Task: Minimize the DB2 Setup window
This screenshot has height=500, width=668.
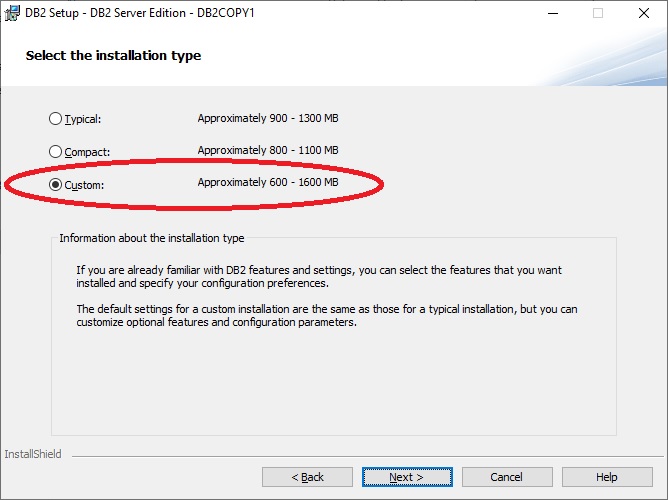Action: (552, 13)
